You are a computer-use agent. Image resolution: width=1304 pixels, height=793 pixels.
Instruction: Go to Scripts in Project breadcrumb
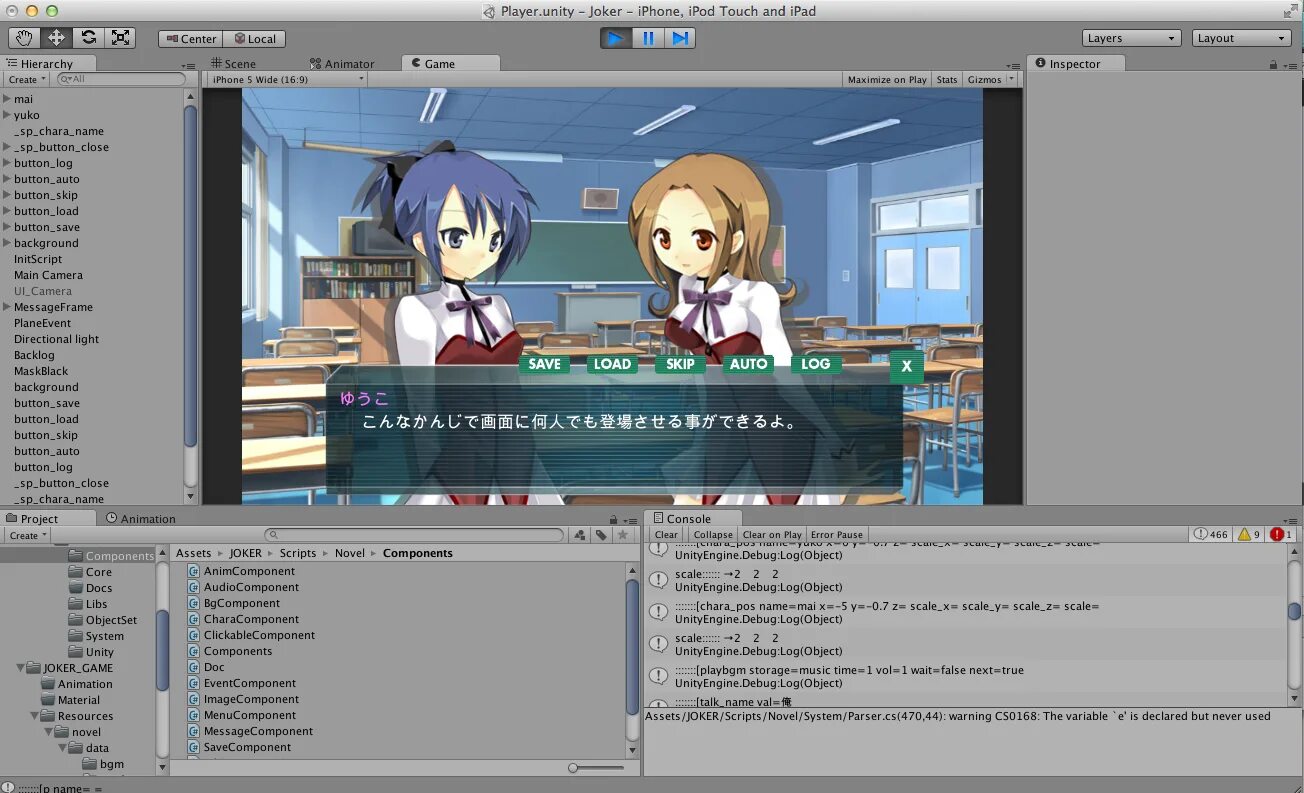tap(298, 553)
